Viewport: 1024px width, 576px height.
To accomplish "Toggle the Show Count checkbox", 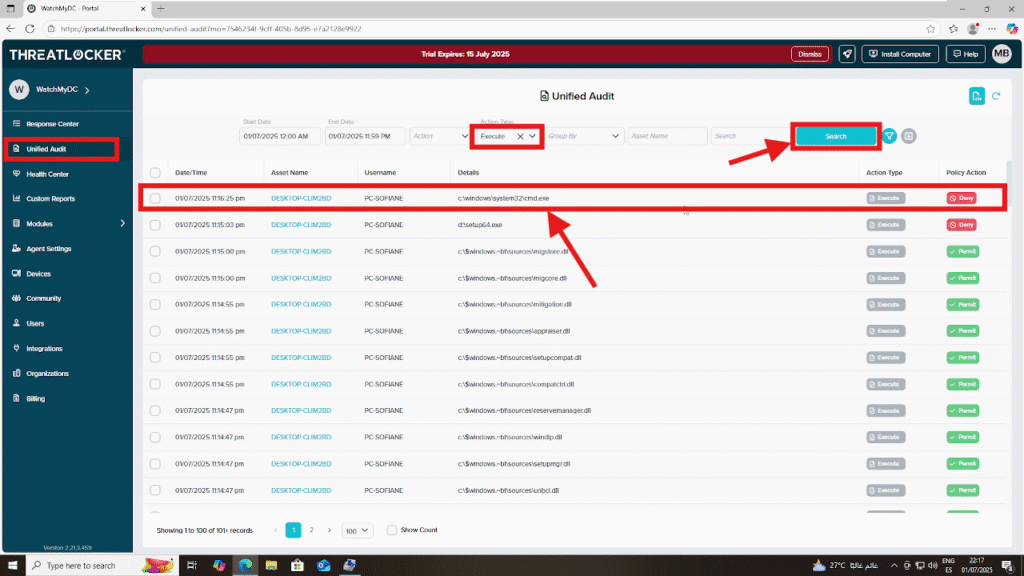I will [392, 530].
